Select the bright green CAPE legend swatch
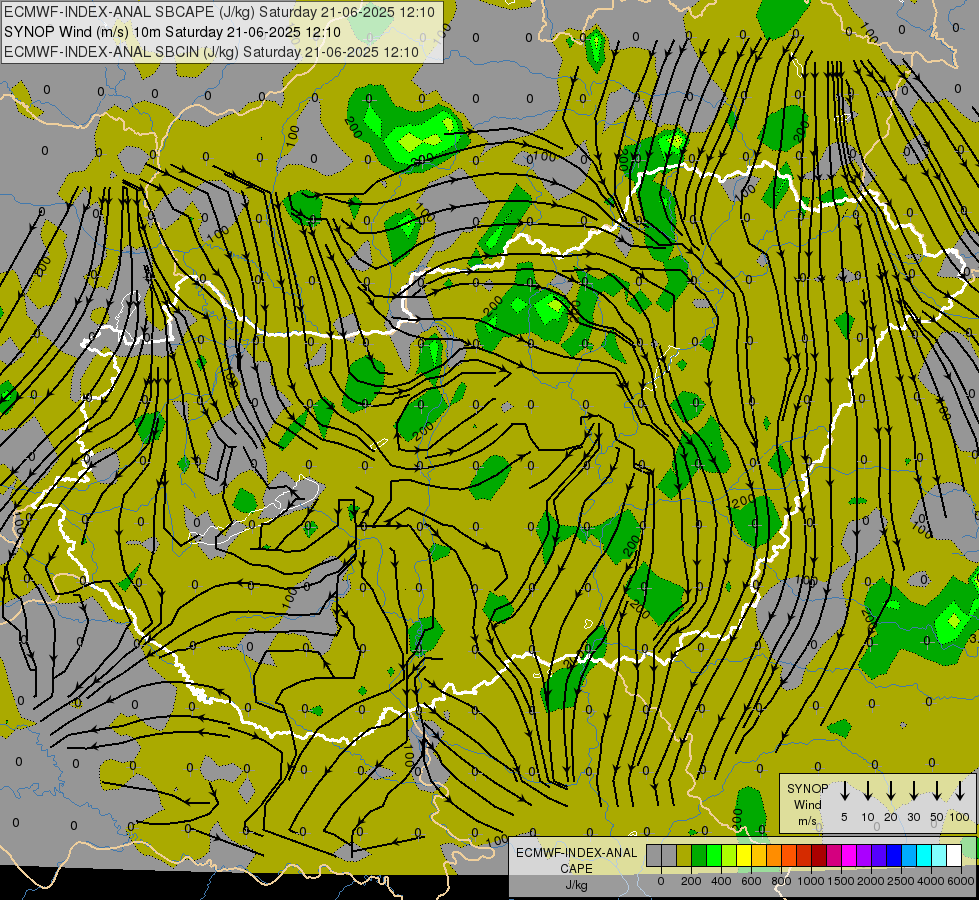The height and width of the screenshot is (900, 979). click(x=714, y=855)
